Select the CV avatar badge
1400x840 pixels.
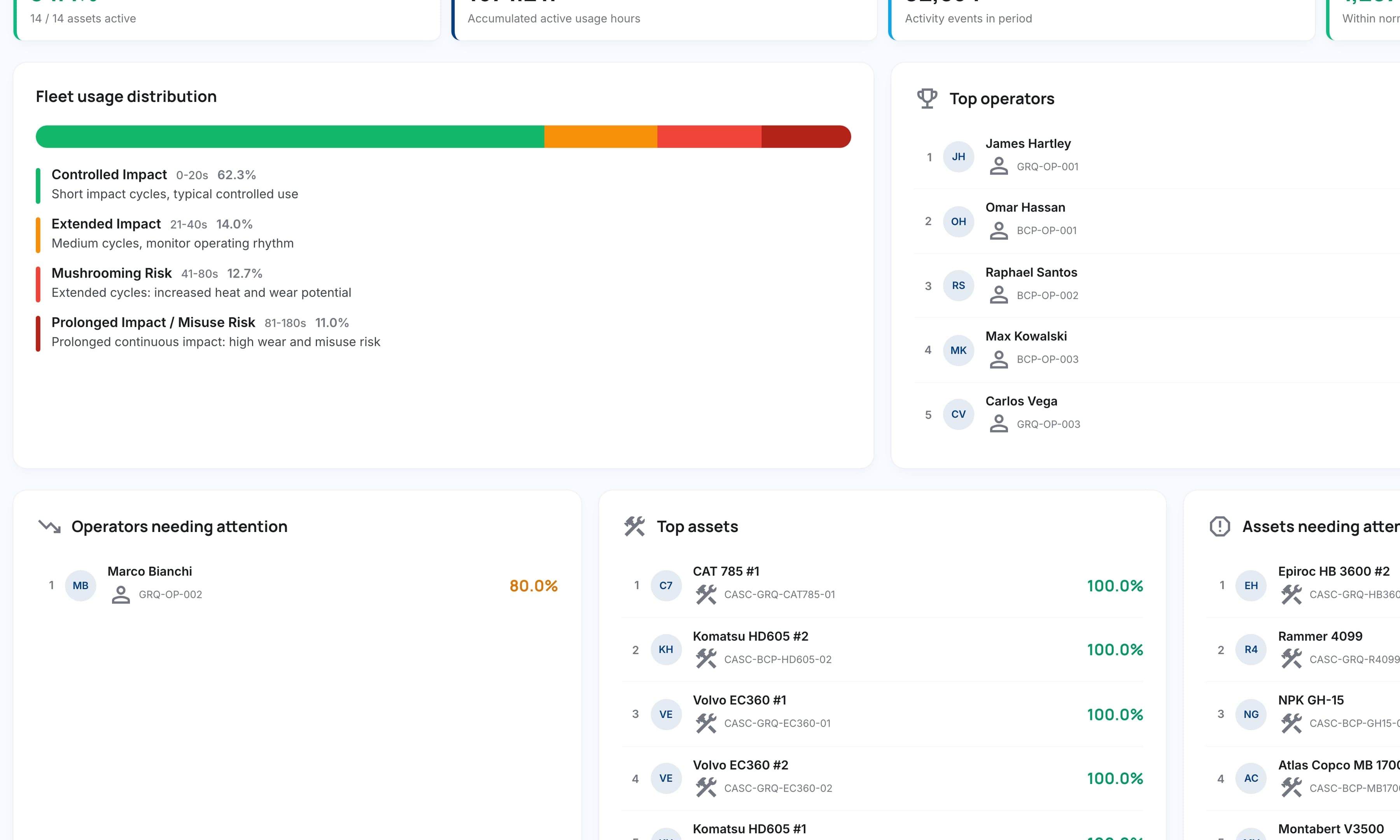click(958, 414)
